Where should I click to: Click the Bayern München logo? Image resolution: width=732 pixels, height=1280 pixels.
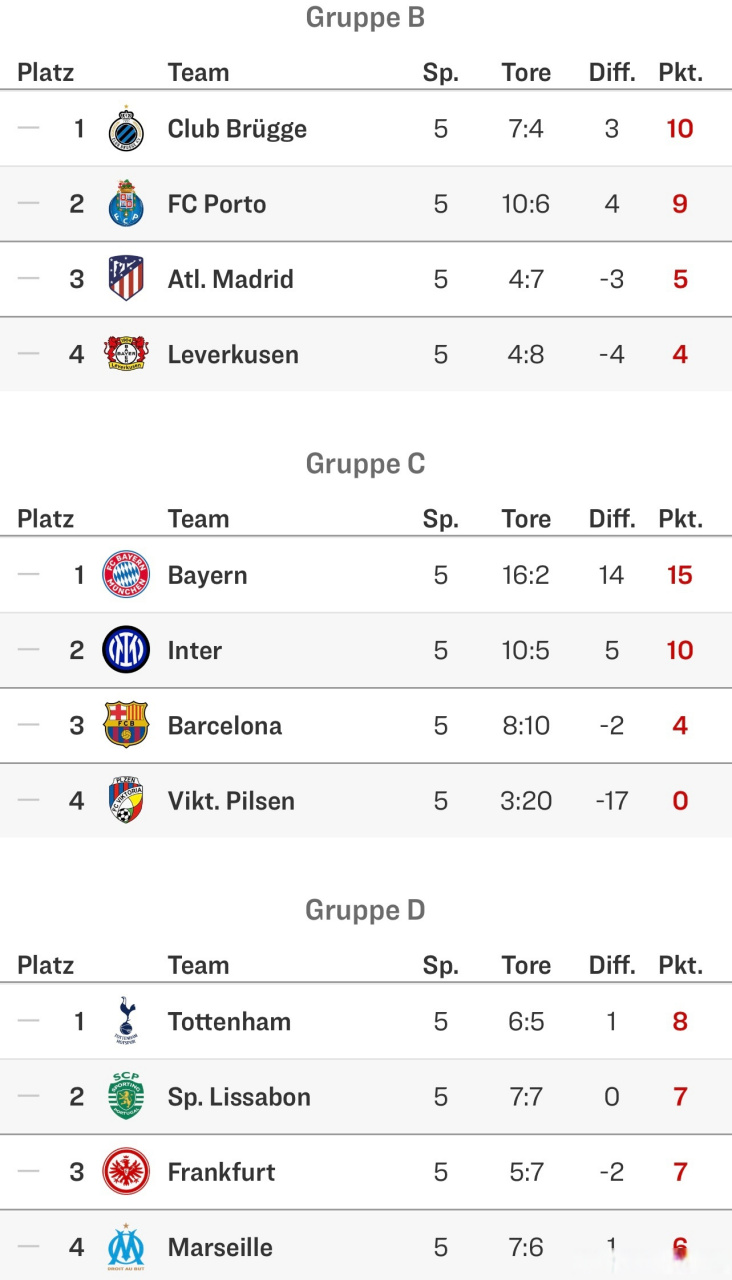(x=126, y=575)
